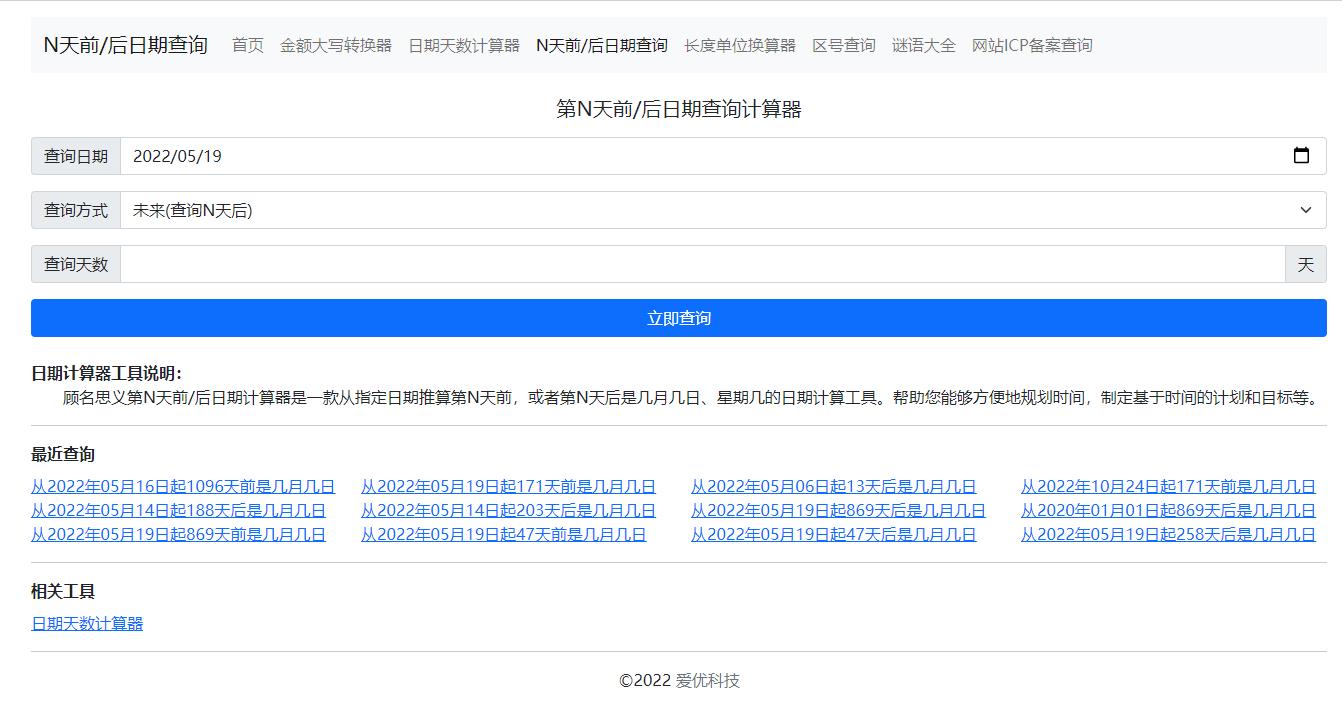Open query 从2022年05月06日起13天后是几月几日

click(834, 485)
